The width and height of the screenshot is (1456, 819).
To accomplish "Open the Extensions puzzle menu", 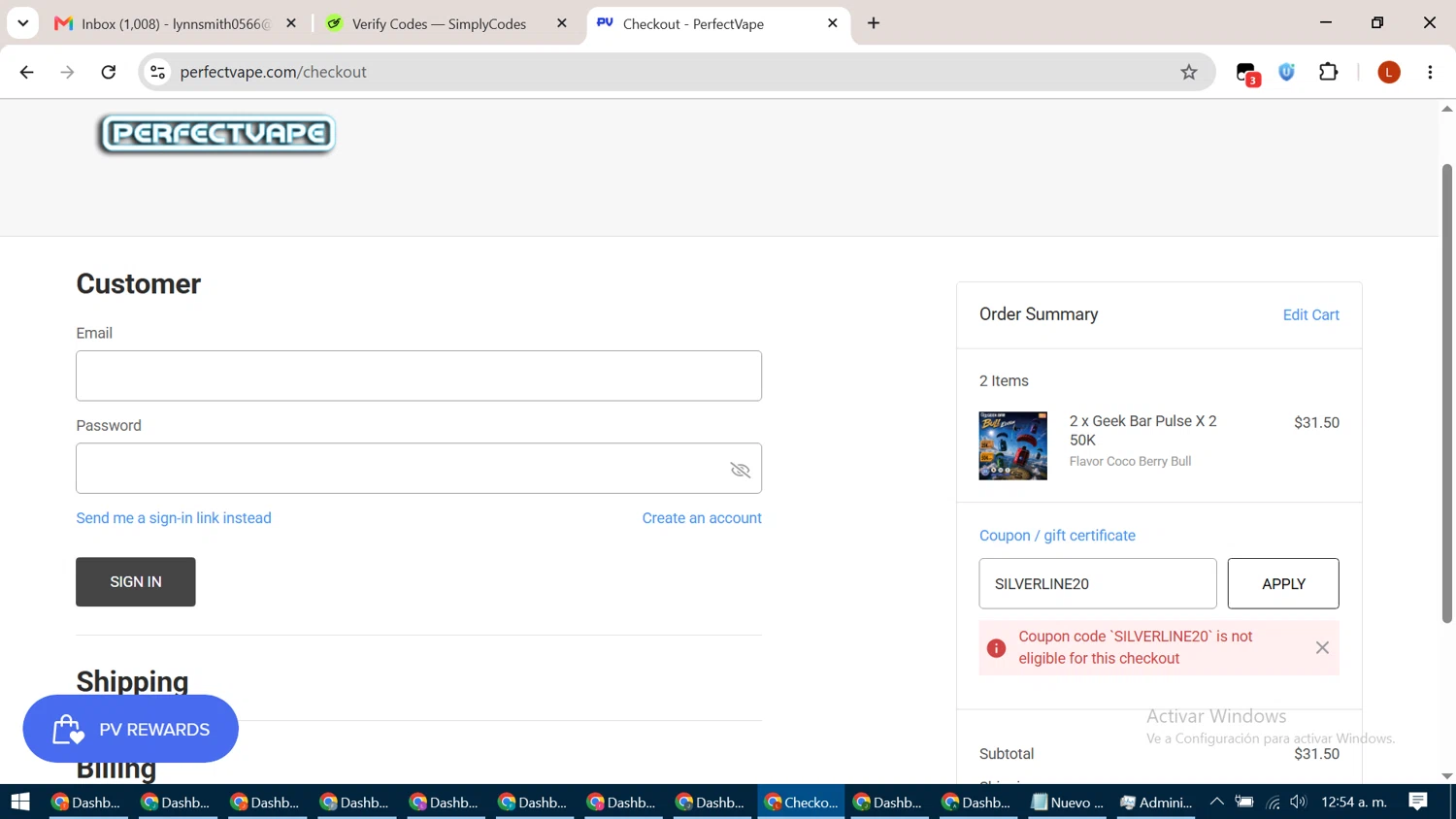I will 1328,72.
